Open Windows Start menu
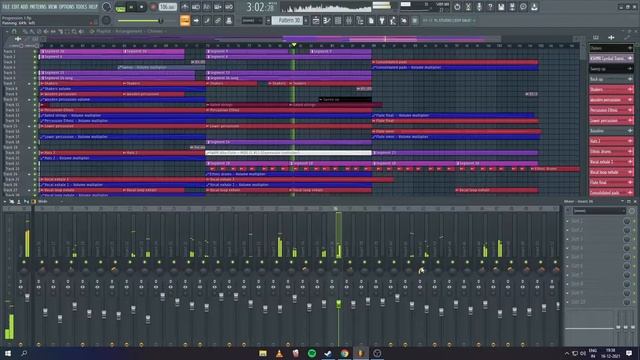 click(x=8, y=353)
